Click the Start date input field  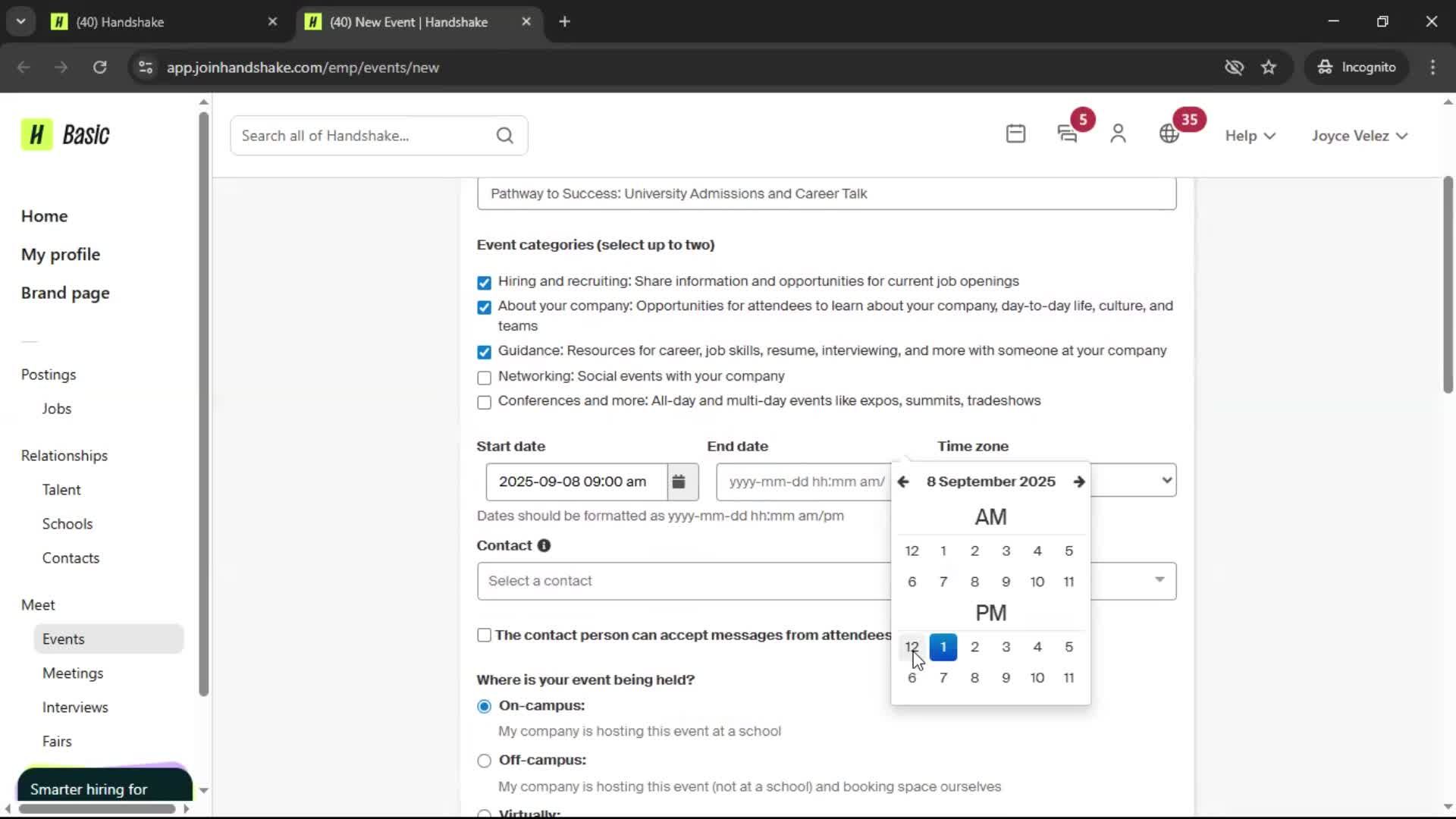point(576,482)
